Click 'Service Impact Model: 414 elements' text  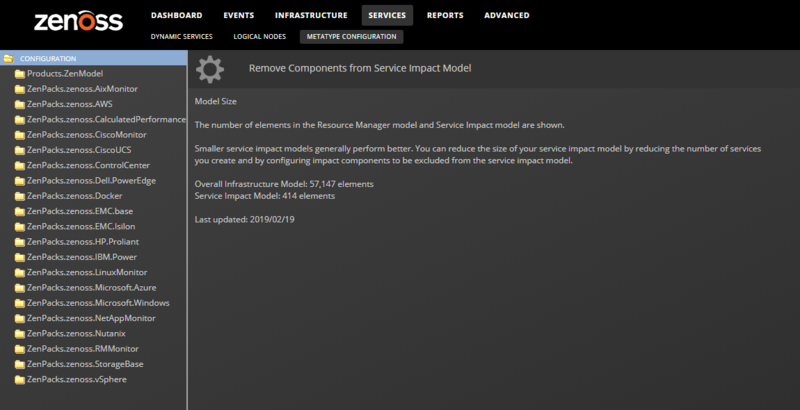point(265,196)
